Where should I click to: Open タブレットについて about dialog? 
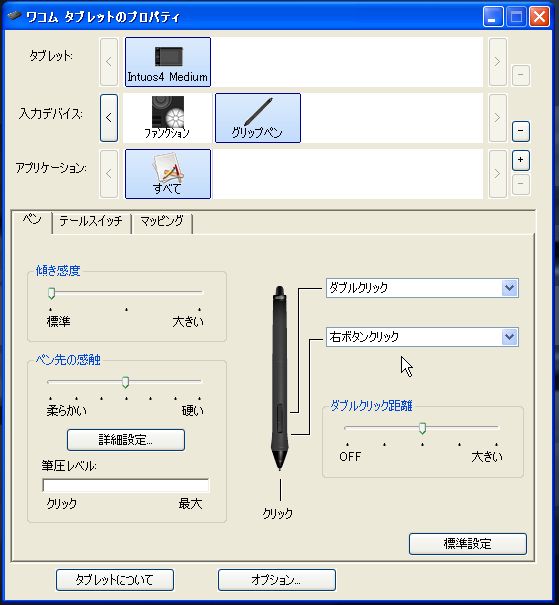point(115,580)
